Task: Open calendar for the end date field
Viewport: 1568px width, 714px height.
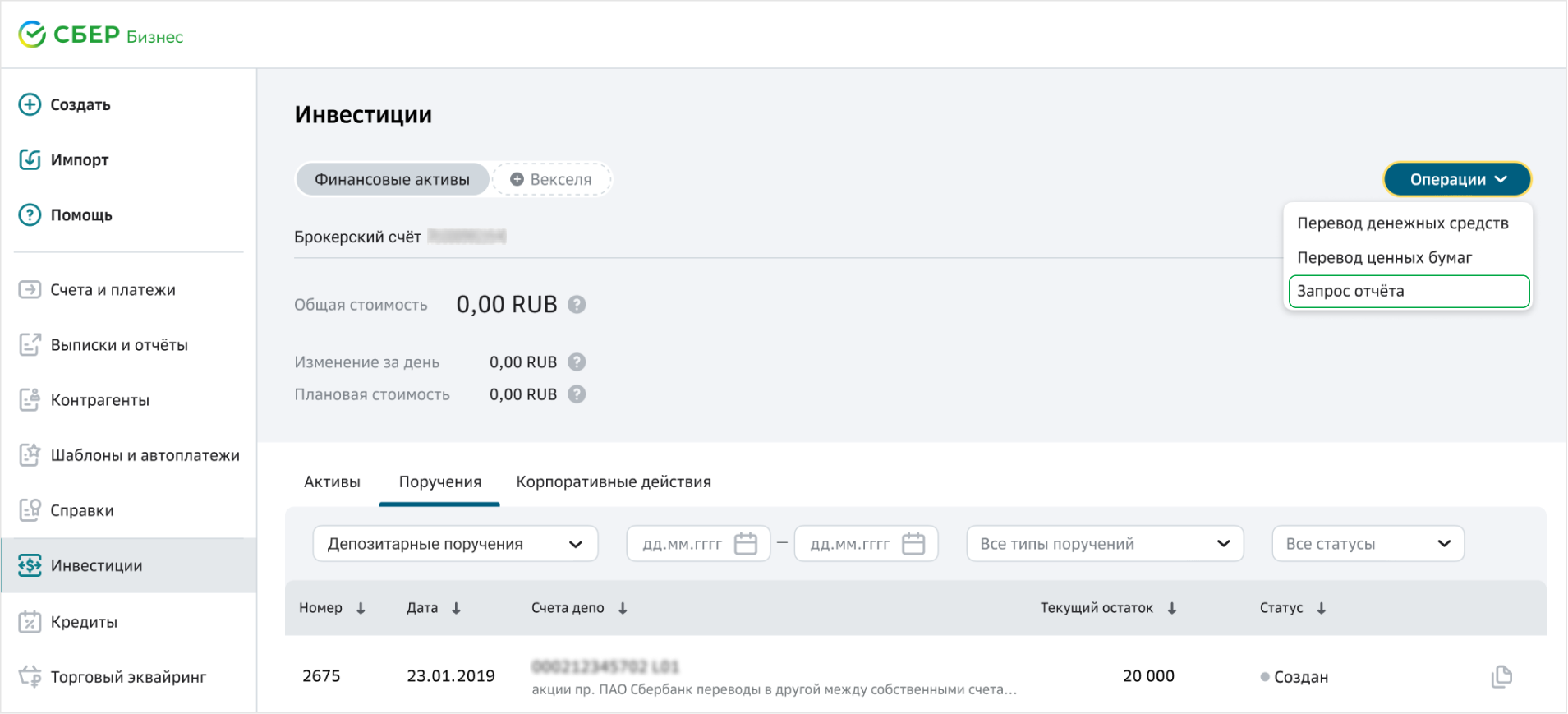Action: click(x=913, y=544)
